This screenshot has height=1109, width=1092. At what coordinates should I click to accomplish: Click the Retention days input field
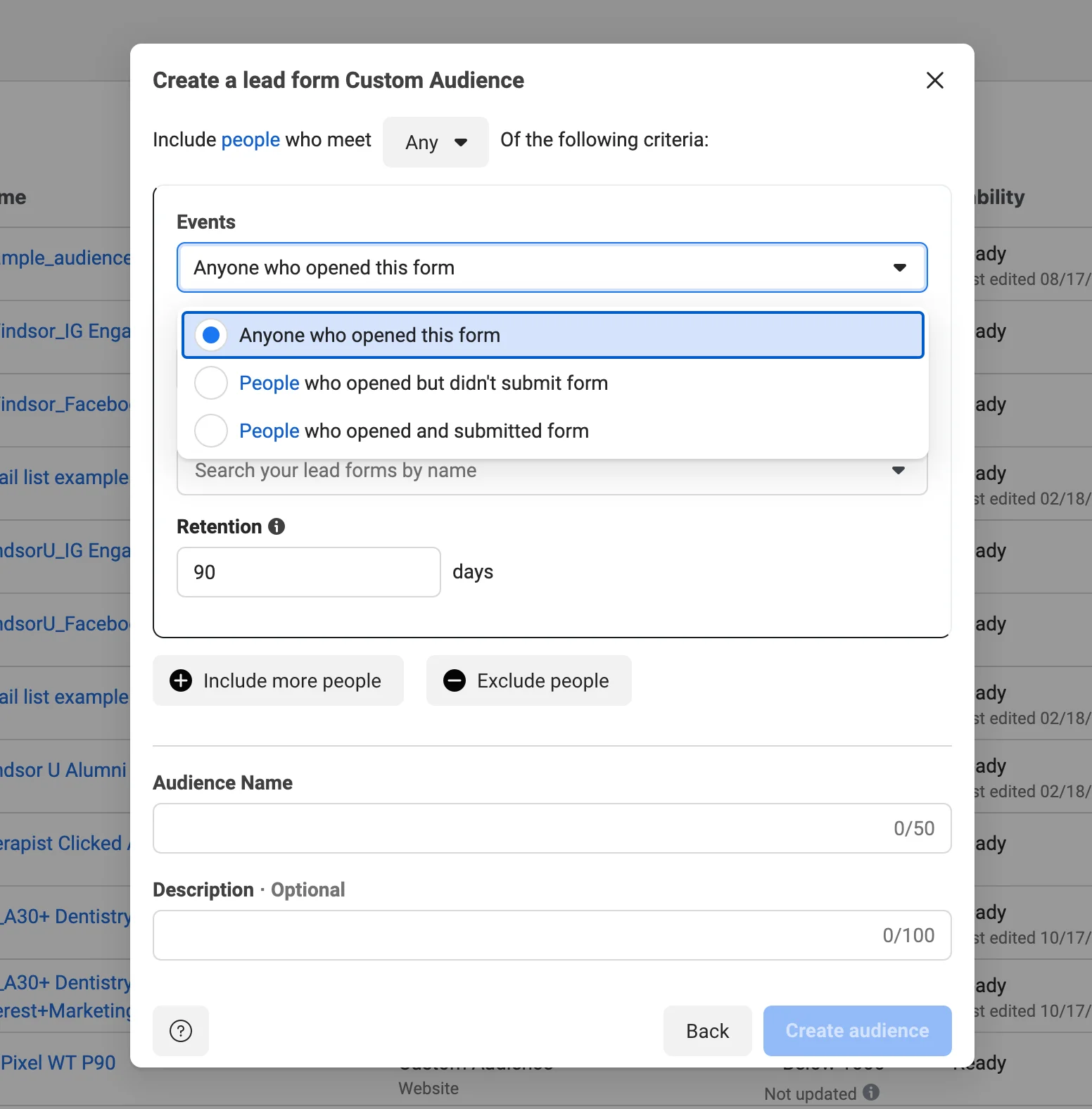(308, 572)
